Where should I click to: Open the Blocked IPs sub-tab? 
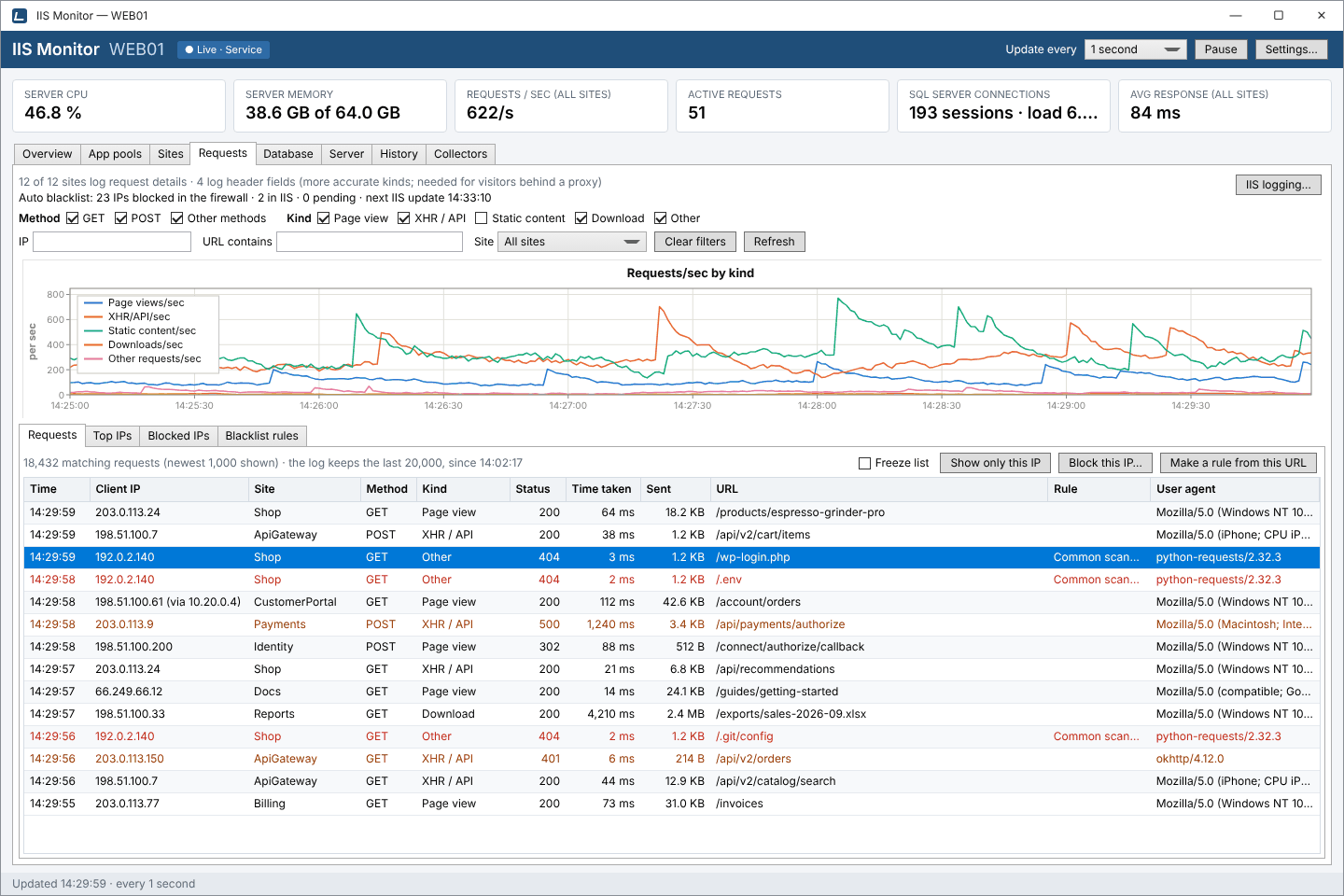[178, 436]
